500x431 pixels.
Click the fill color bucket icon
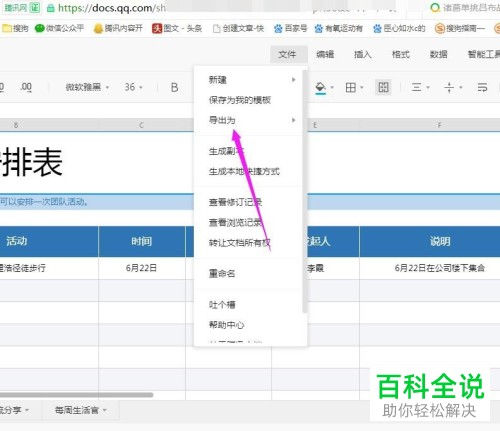320,87
